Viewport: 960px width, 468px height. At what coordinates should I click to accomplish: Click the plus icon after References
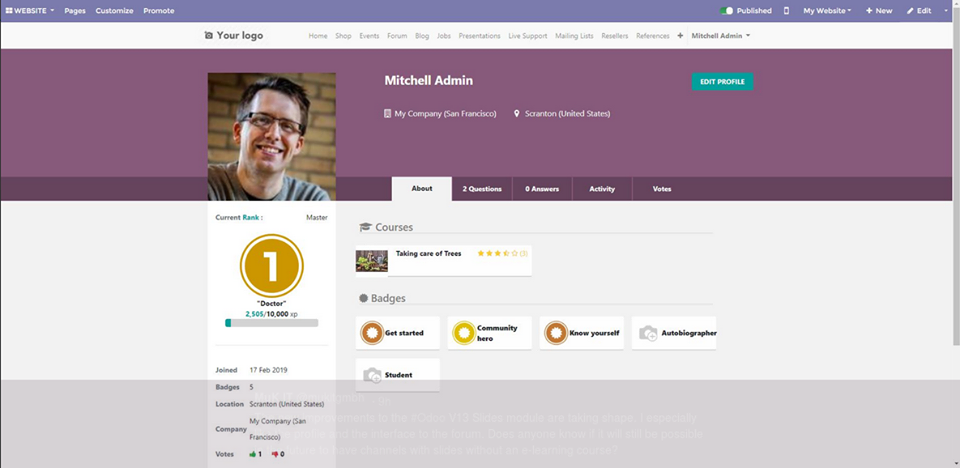click(680, 36)
